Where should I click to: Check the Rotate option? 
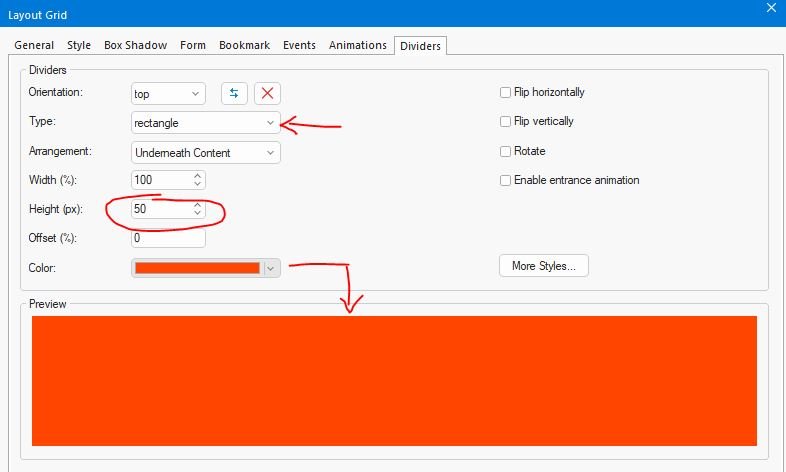pos(506,152)
